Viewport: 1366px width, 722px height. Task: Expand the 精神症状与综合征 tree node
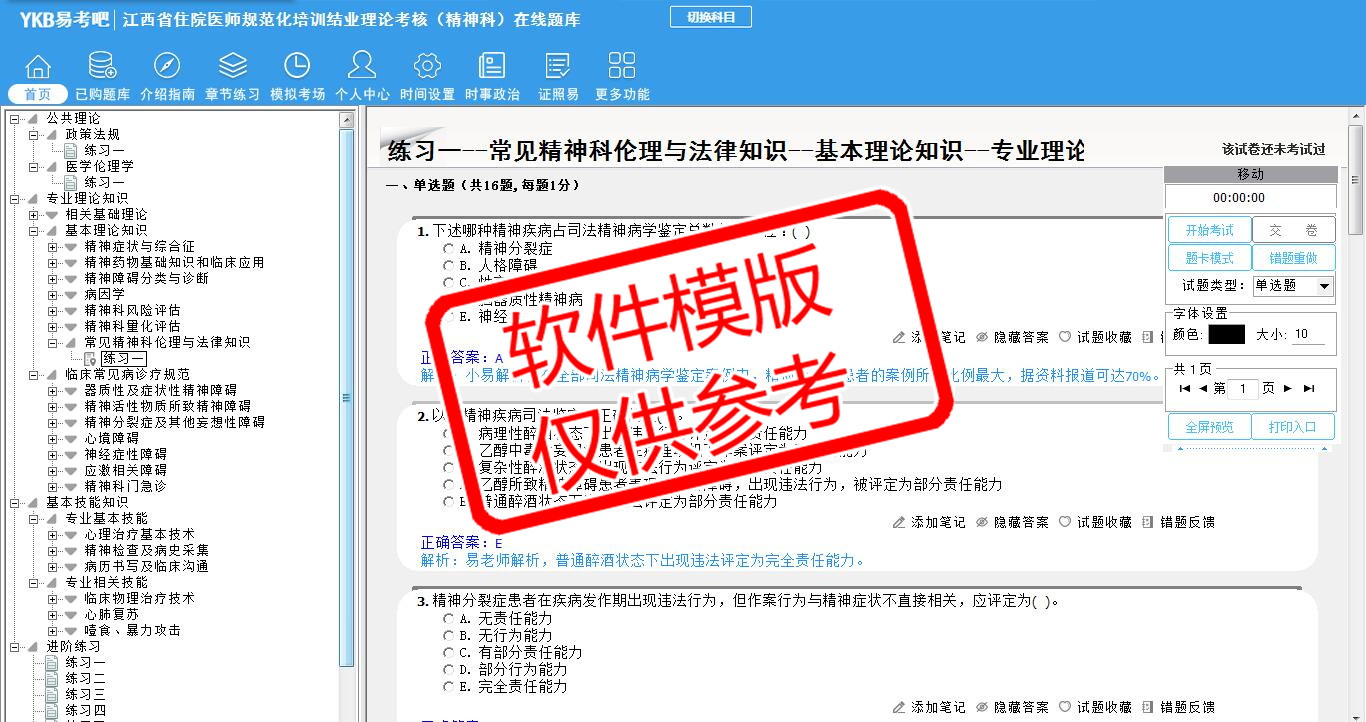point(53,247)
